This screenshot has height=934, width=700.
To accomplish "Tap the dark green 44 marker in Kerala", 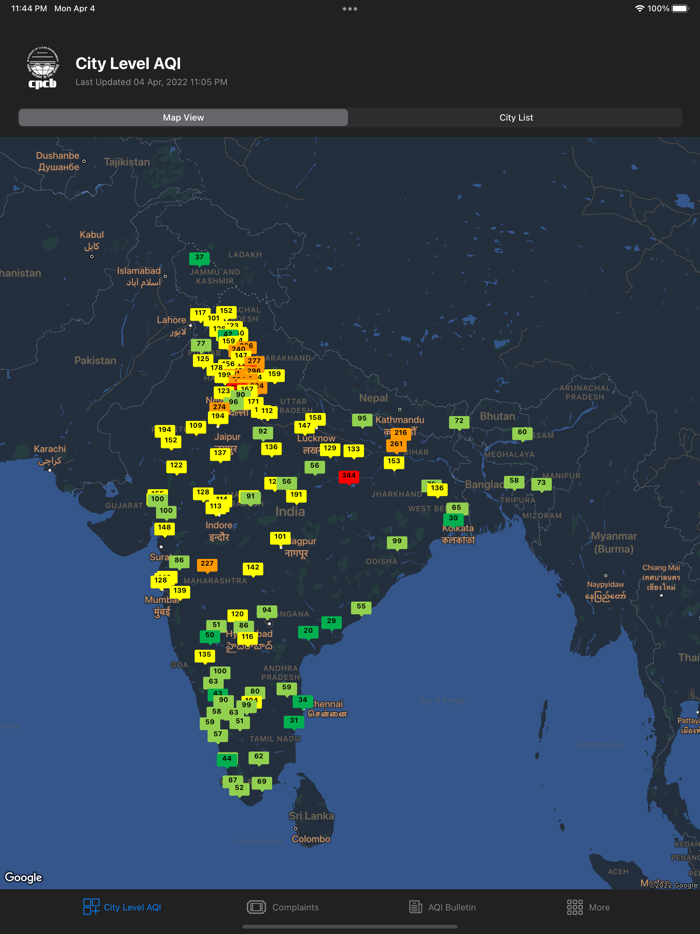I will (x=227, y=759).
